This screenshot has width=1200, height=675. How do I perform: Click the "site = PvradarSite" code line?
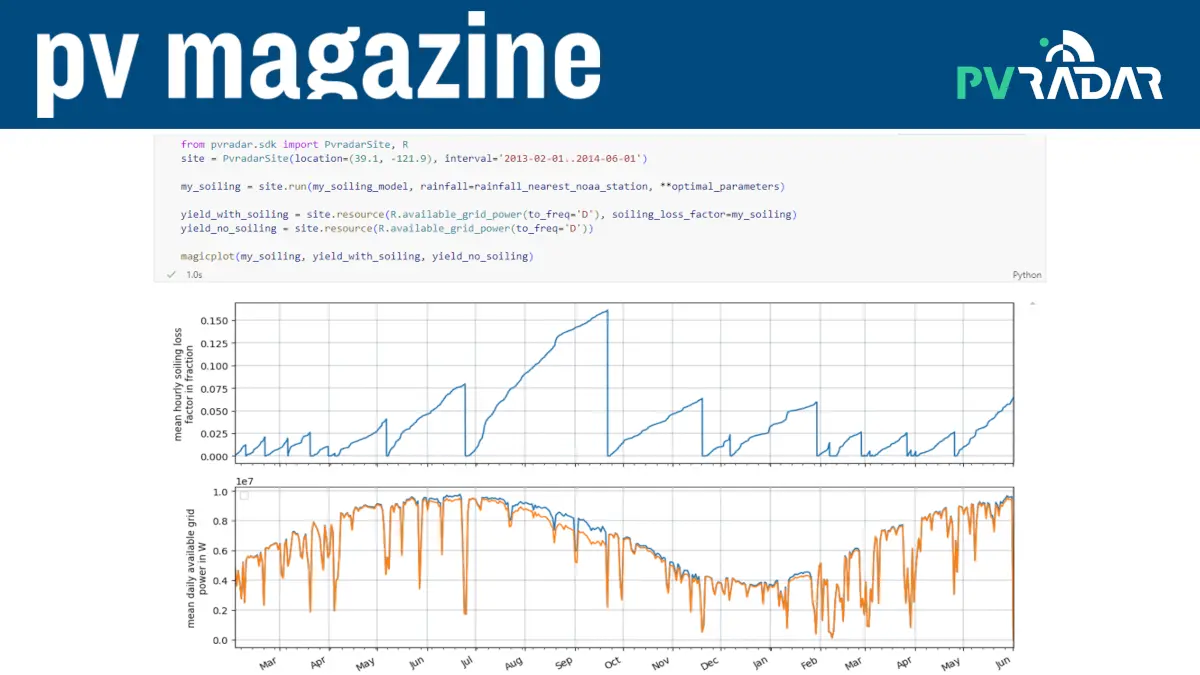(415, 158)
